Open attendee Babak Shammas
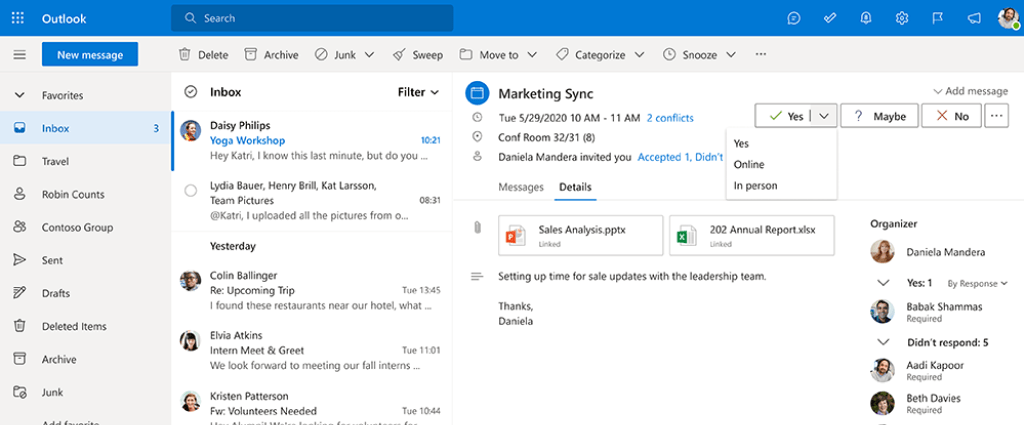This screenshot has width=1024, height=425. (927, 312)
